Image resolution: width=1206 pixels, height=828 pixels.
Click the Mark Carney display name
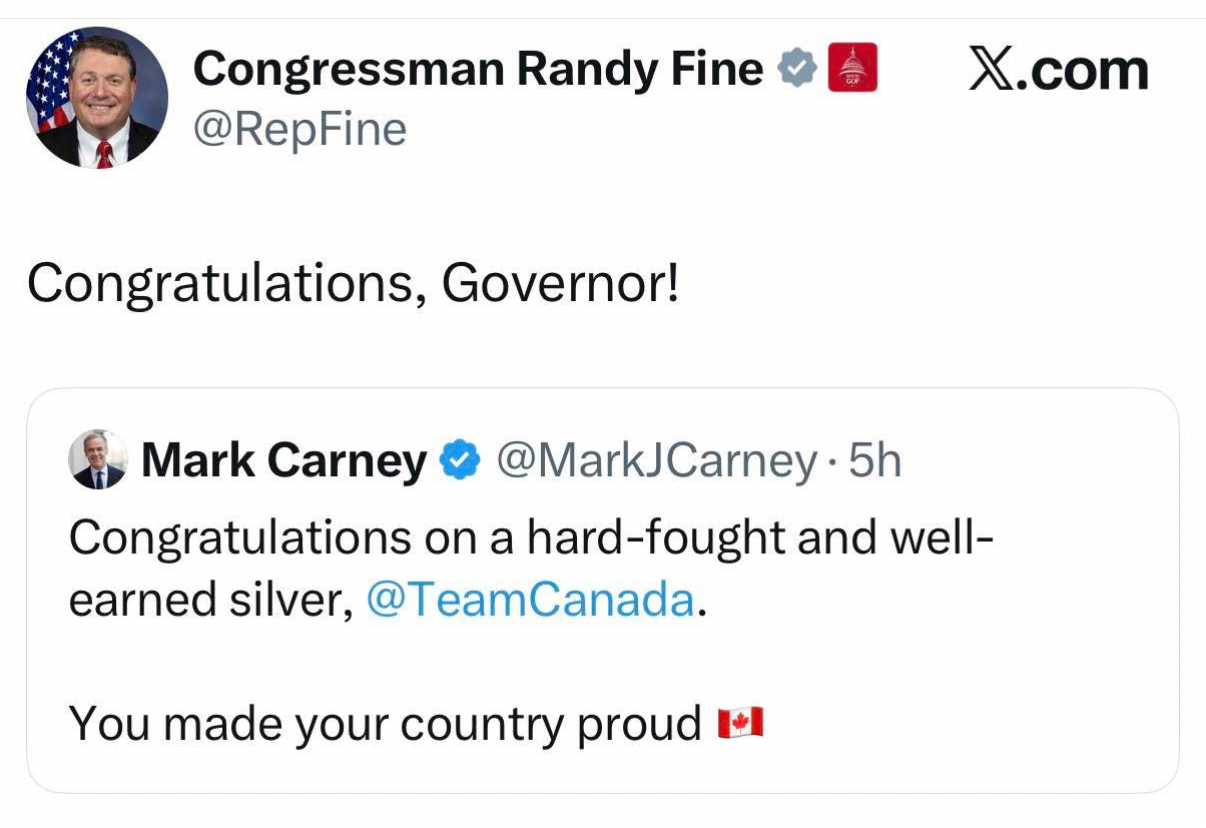click(284, 461)
